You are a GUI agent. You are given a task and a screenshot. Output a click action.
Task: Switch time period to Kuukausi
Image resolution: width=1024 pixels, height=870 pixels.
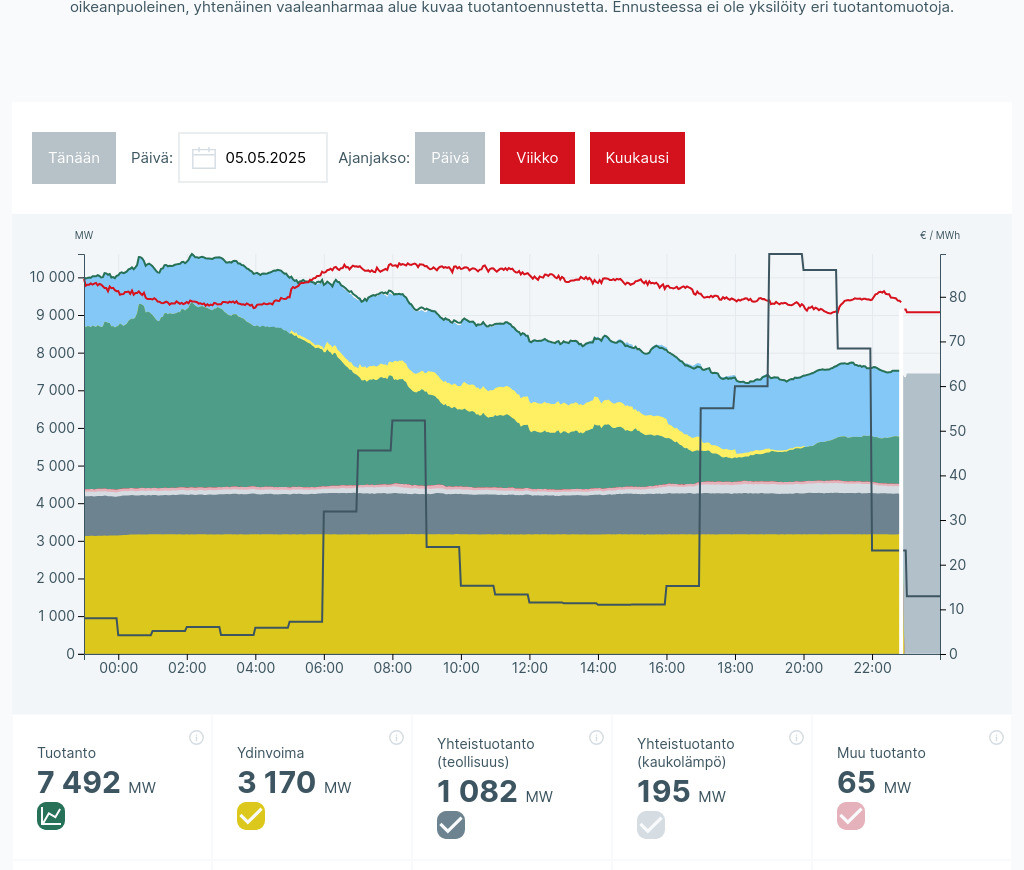637,158
